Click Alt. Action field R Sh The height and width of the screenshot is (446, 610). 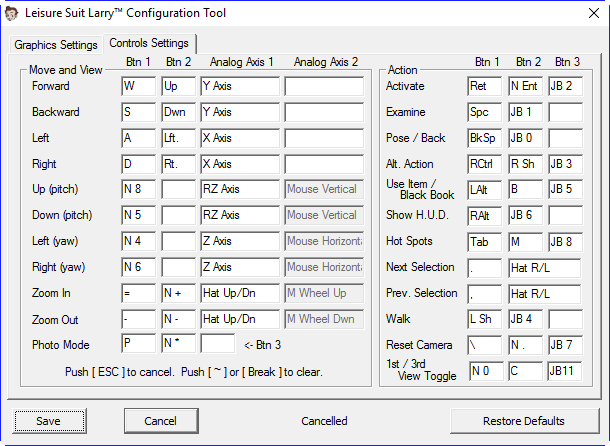click(x=525, y=164)
